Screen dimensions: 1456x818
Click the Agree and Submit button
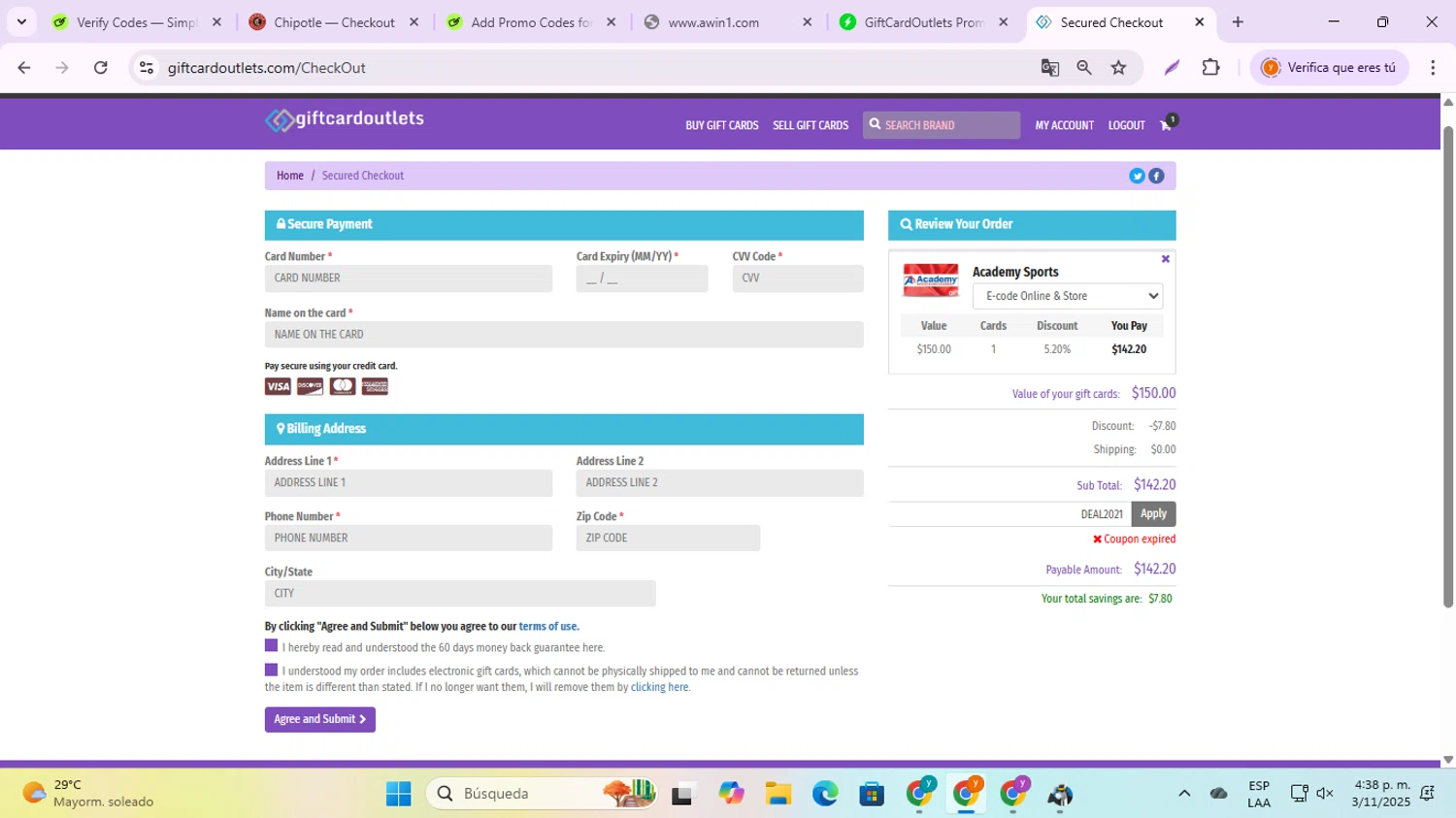coord(319,719)
